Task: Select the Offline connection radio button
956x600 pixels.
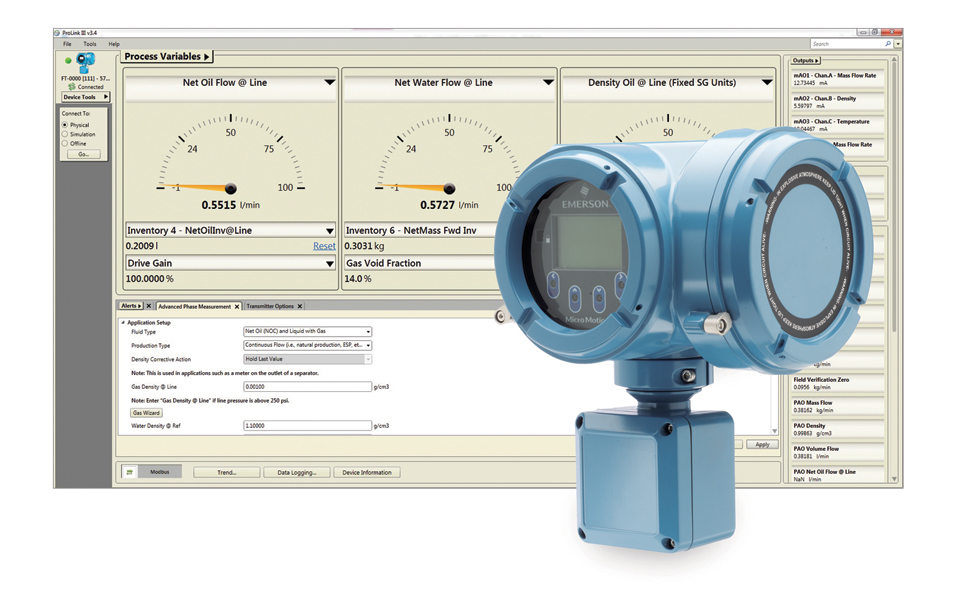Action: click(x=65, y=143)
